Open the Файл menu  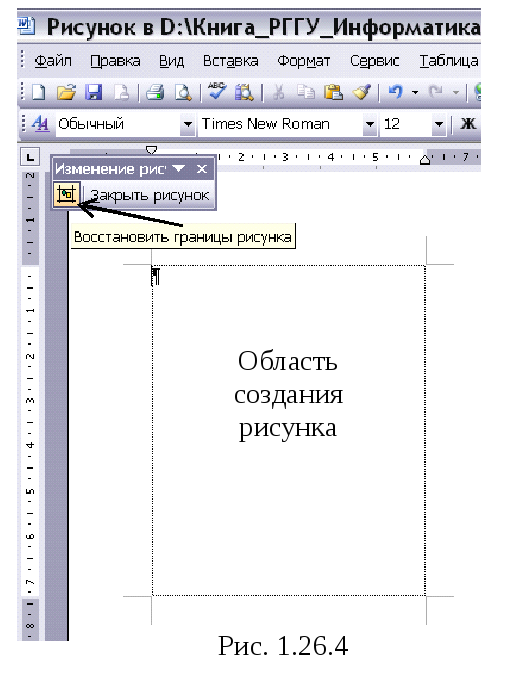[x=53, y=61]
